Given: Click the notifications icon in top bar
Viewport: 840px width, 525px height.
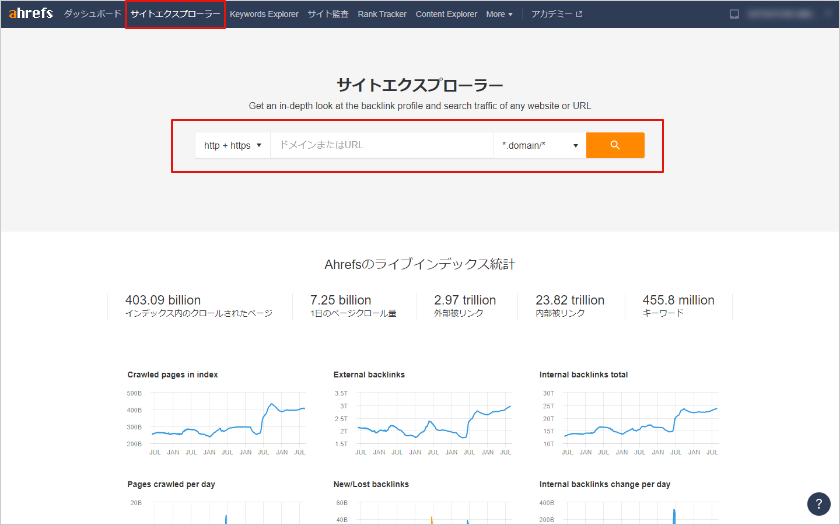Looking at the screenshot, I should tap(734, 14).
